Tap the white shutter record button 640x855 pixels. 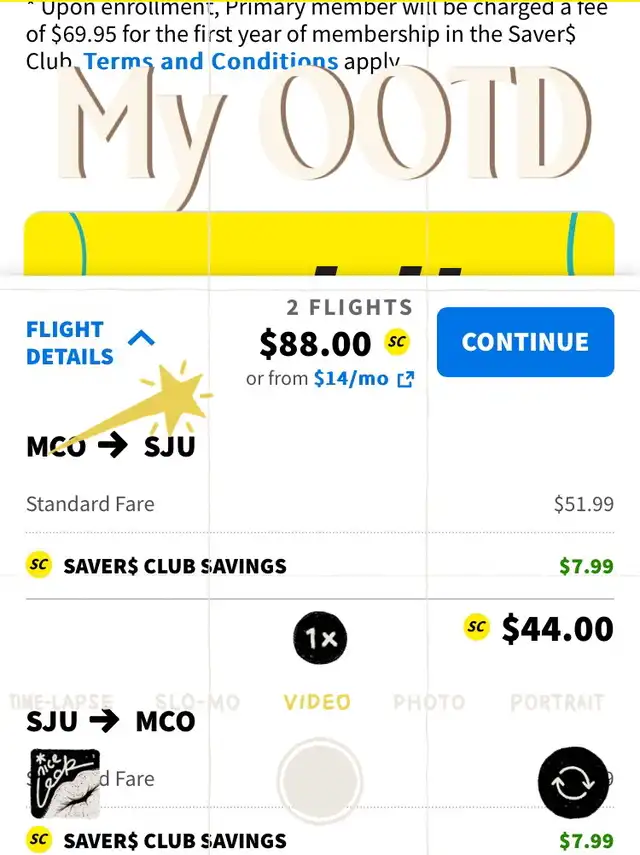tap(319, 780)
